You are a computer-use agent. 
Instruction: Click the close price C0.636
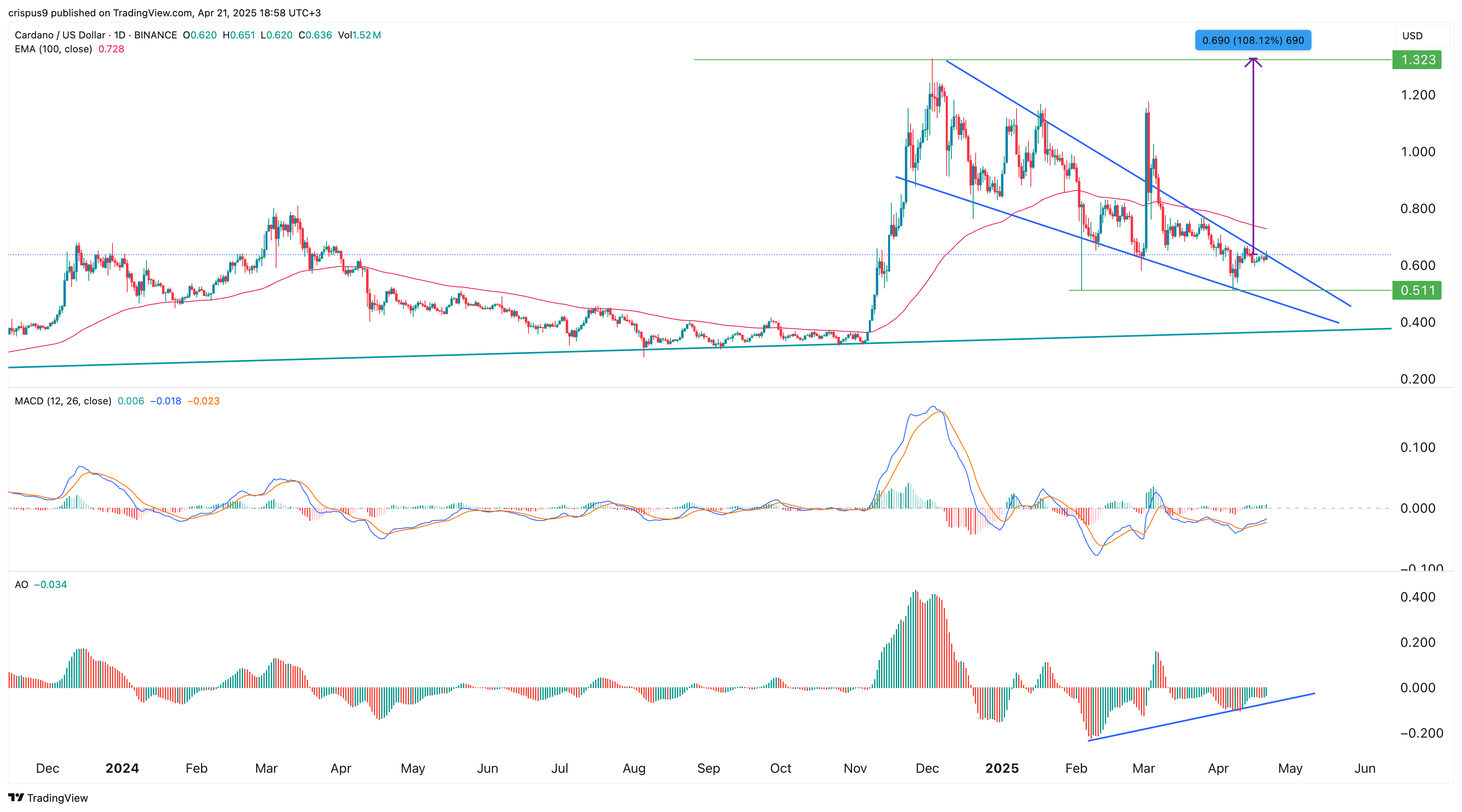[315, 35]
